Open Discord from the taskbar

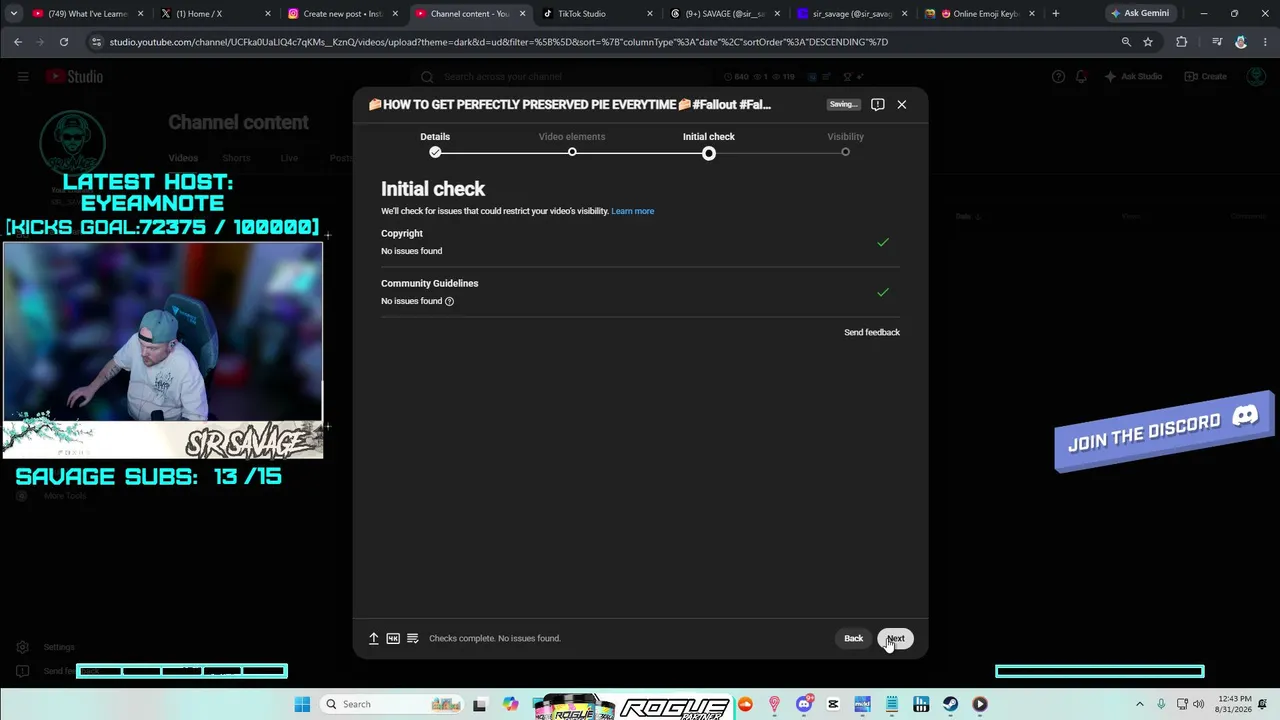click(x=804, y=704)
